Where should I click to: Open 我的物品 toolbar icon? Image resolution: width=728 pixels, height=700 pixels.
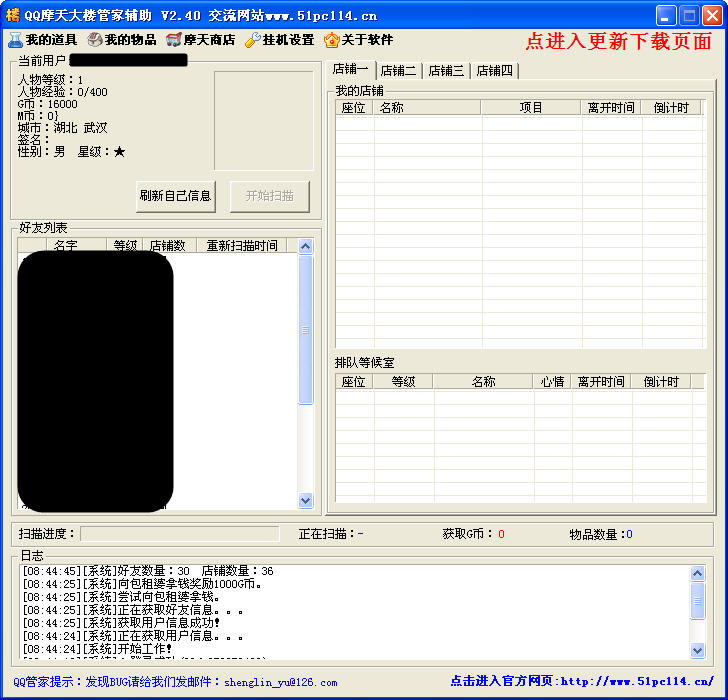click(94, 40)
